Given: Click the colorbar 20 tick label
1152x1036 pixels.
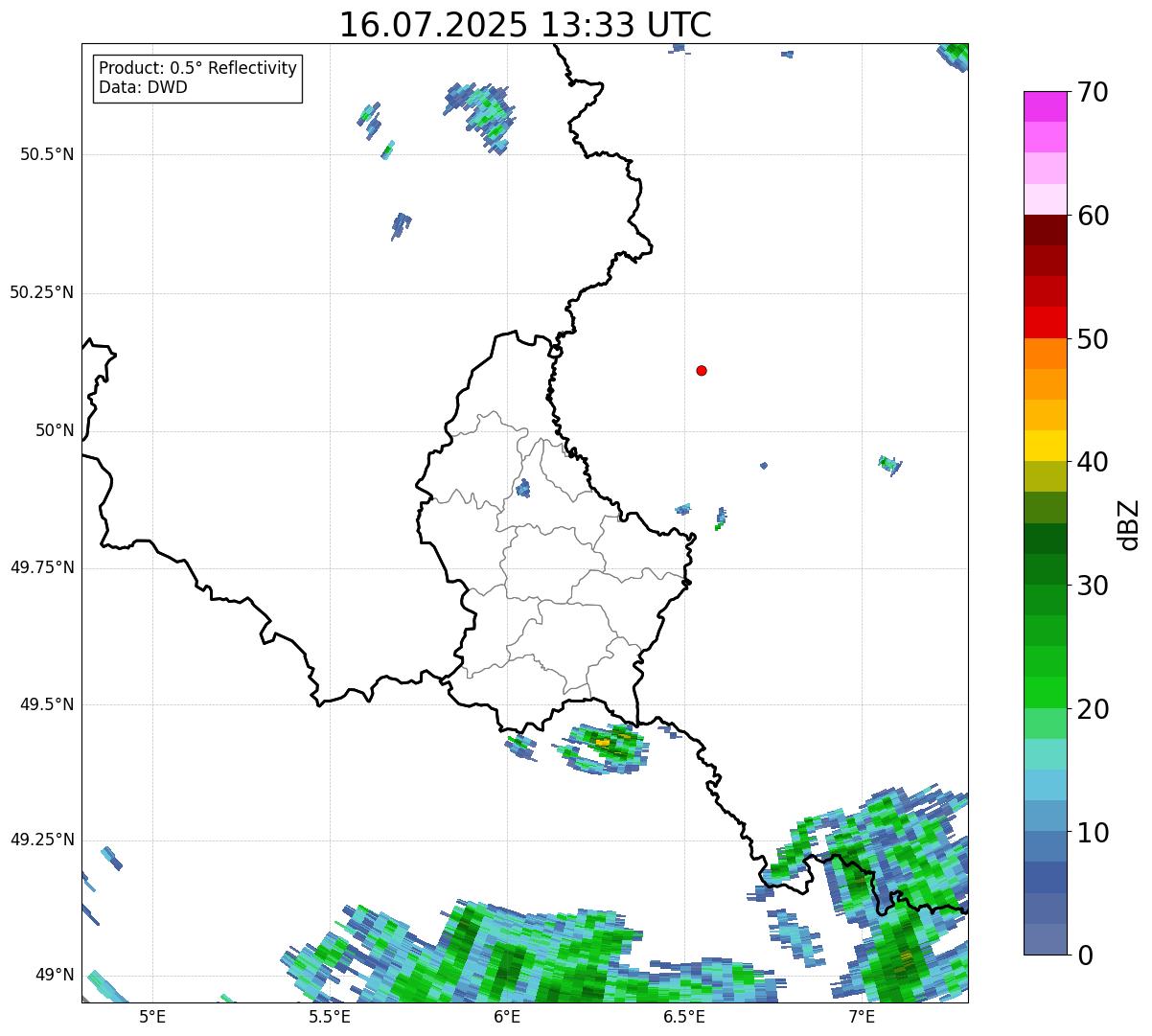Looking at the screenshot, I should pos(1093,709).
